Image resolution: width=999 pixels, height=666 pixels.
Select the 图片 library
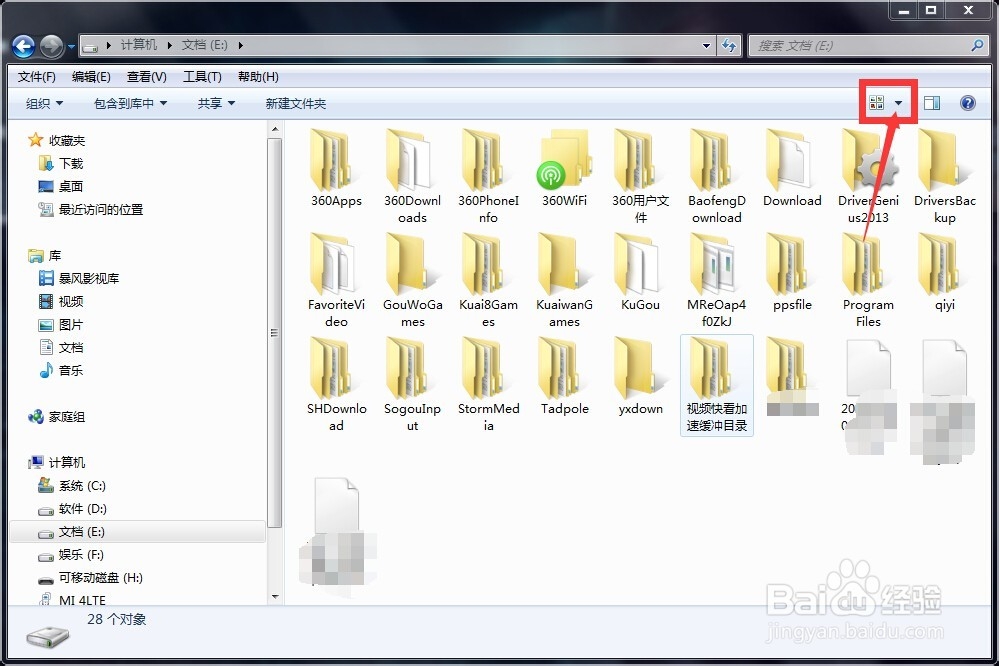(x=61, y=324)
